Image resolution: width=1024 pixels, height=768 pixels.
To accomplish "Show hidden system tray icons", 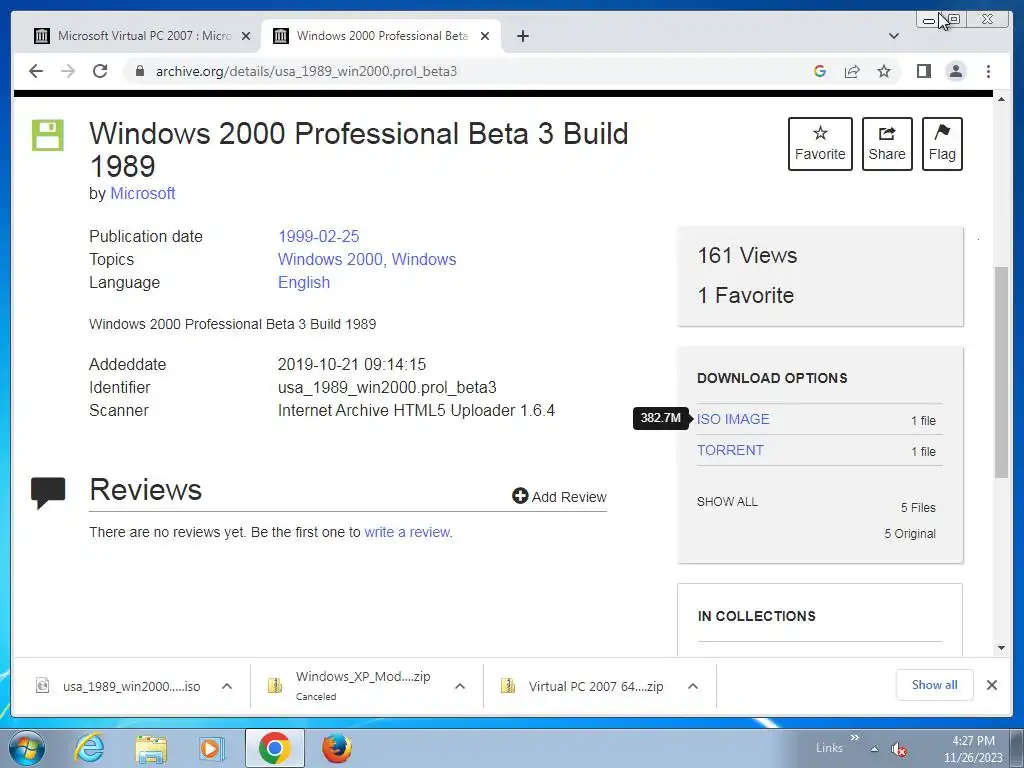I will click(x=874, y=749).
